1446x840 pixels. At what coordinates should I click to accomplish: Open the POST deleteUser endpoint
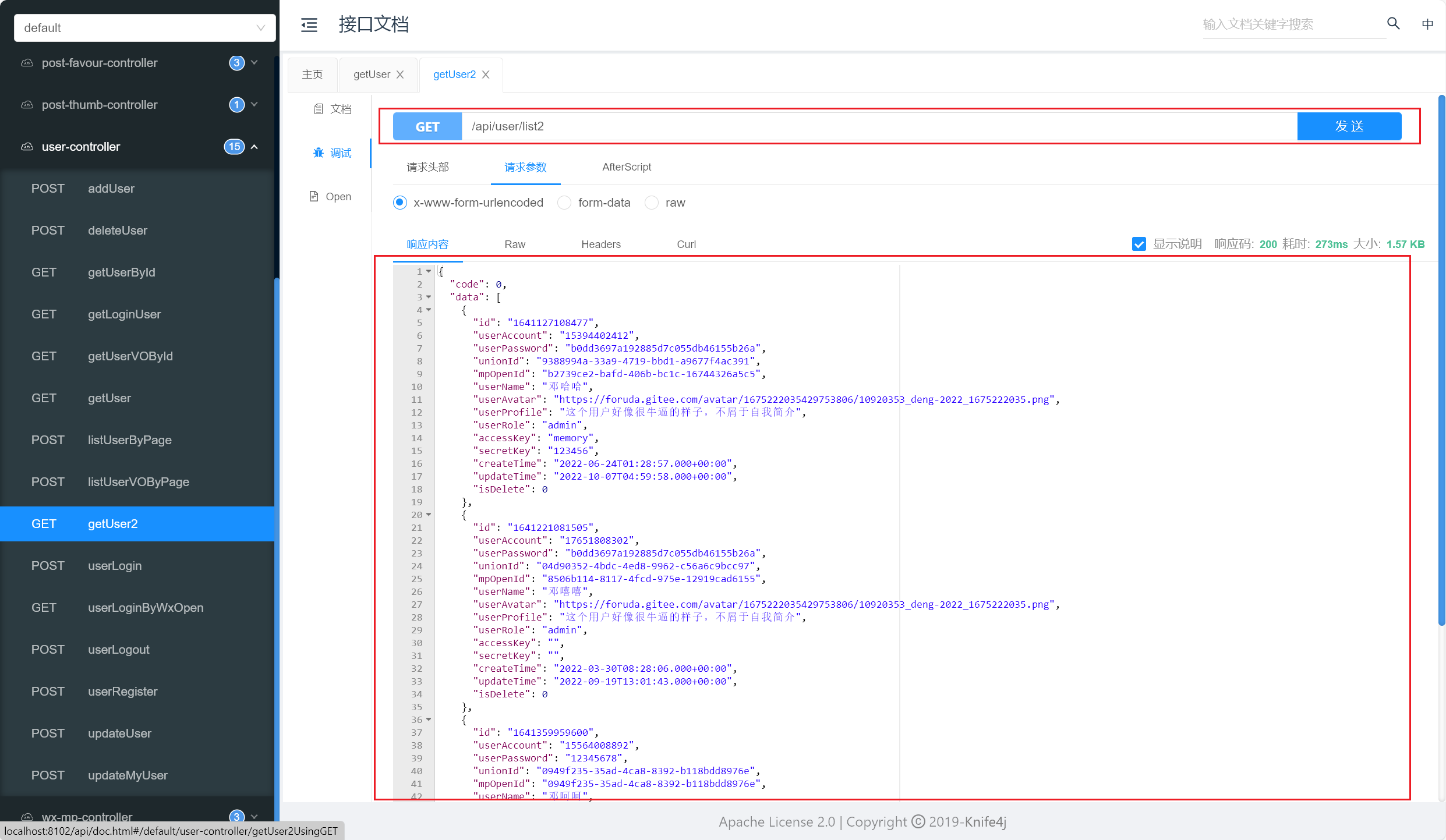tap(137, 231)
